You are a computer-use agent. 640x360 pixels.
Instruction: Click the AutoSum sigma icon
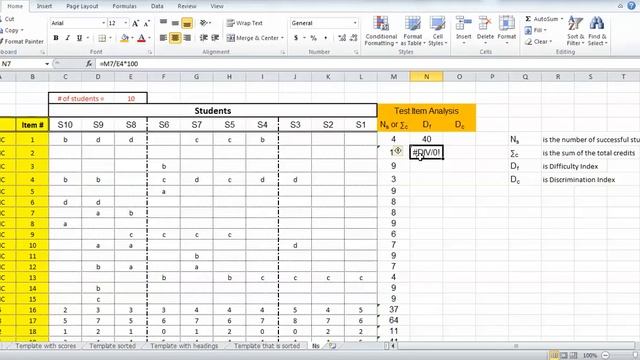coord(528,19)
